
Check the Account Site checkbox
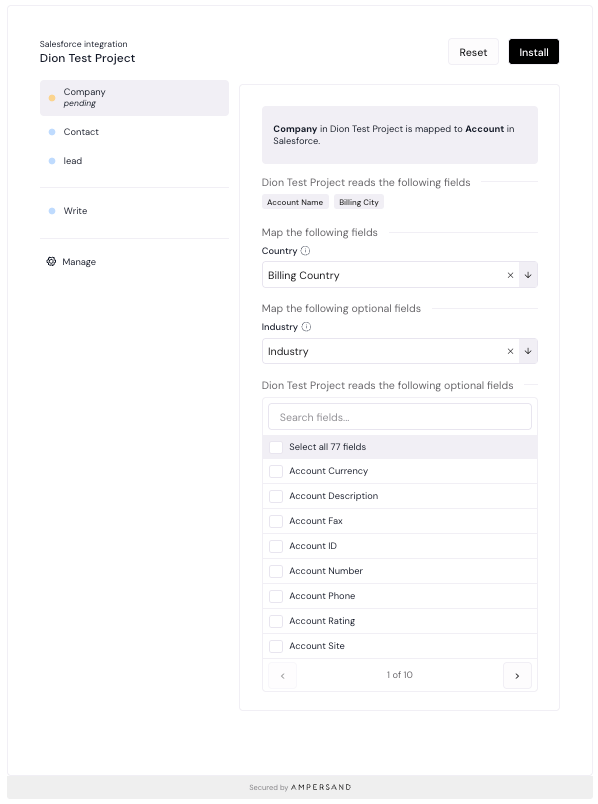276,646
